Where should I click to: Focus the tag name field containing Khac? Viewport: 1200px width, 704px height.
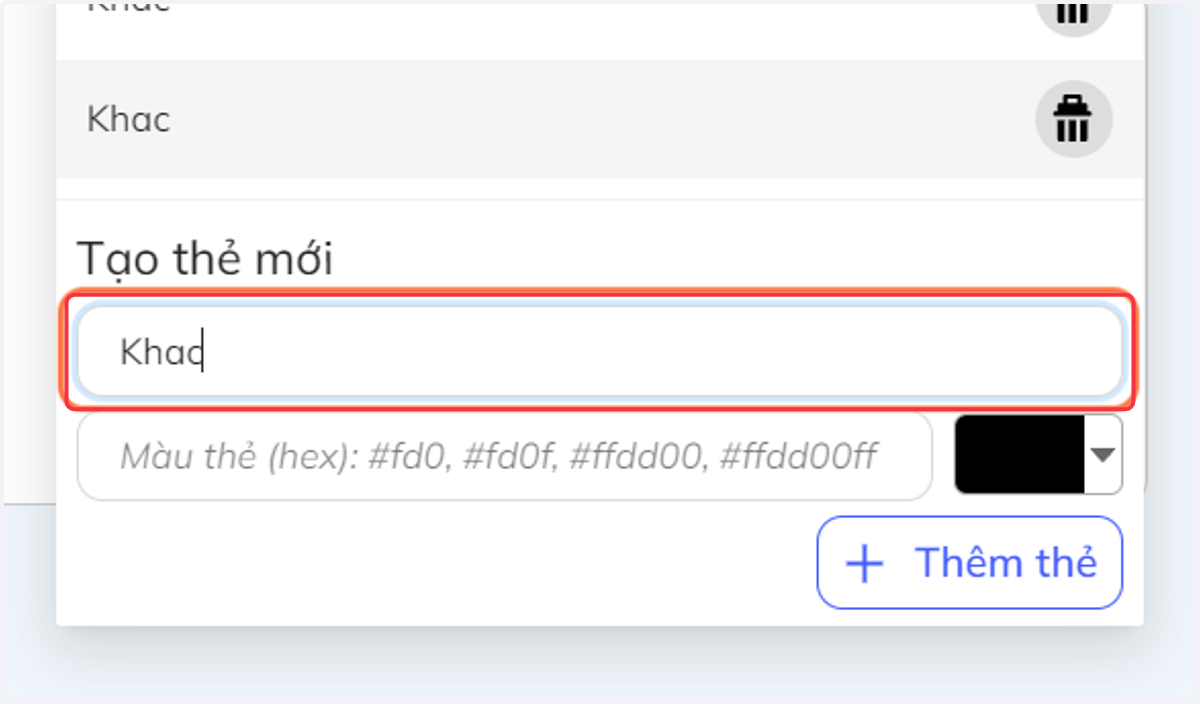(x=600, y=351)
